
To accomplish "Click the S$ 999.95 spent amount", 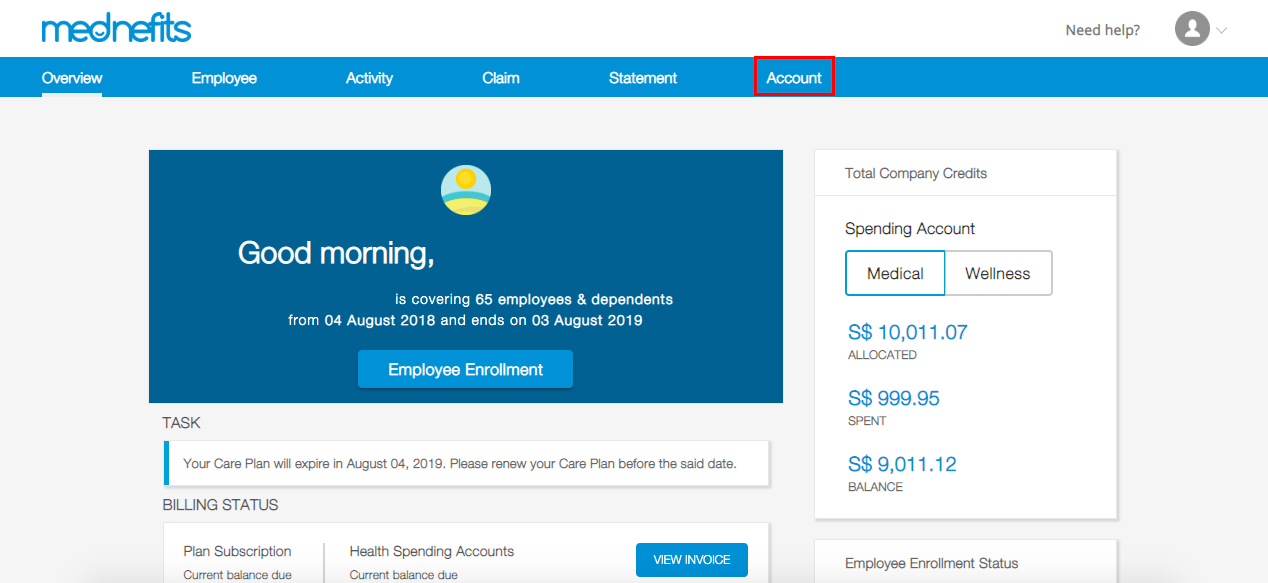I will [x=893, y=398].
